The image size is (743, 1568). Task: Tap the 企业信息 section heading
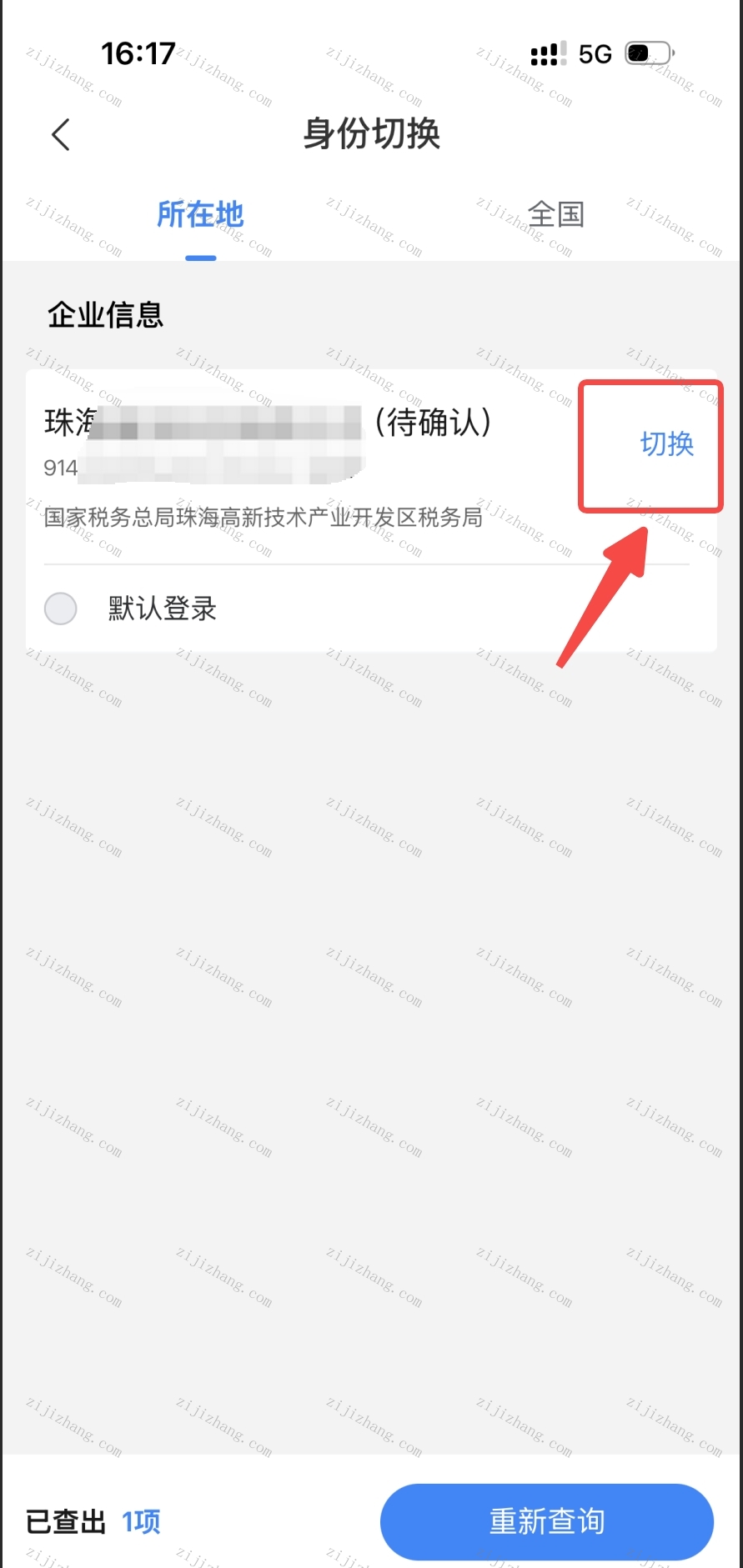pos(105,315)
